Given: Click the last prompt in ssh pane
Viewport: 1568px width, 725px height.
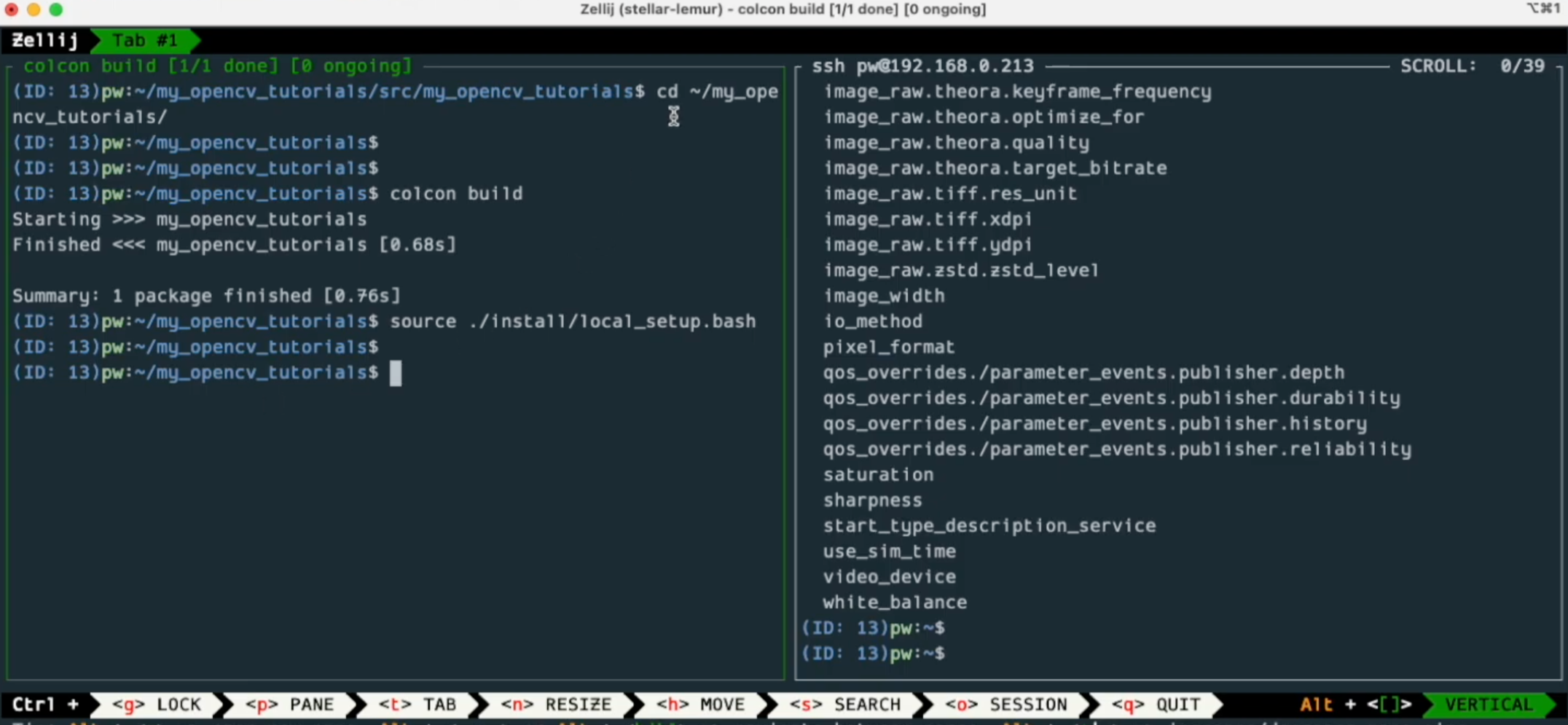Looking at the screenshot, I should tap(873, 653).
